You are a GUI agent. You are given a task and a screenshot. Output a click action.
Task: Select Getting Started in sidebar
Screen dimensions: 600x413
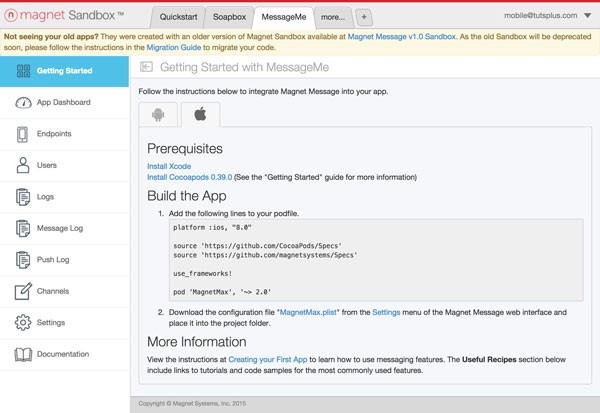pos(64,71)
